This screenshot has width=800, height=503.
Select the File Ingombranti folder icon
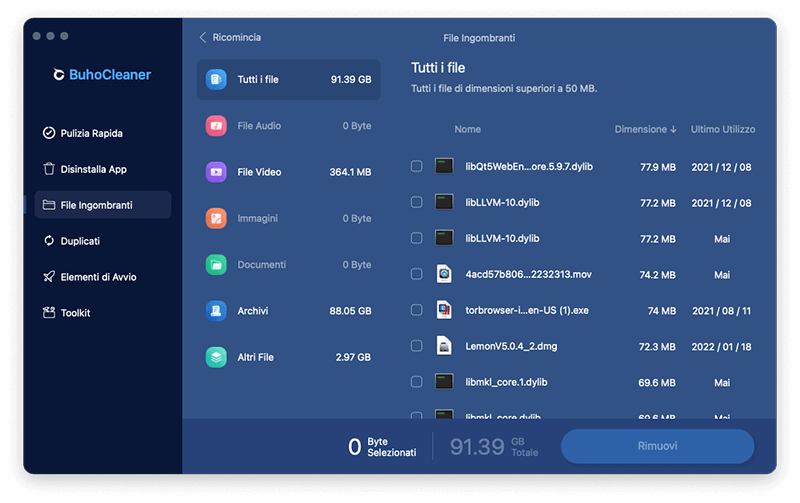point(49,205)
